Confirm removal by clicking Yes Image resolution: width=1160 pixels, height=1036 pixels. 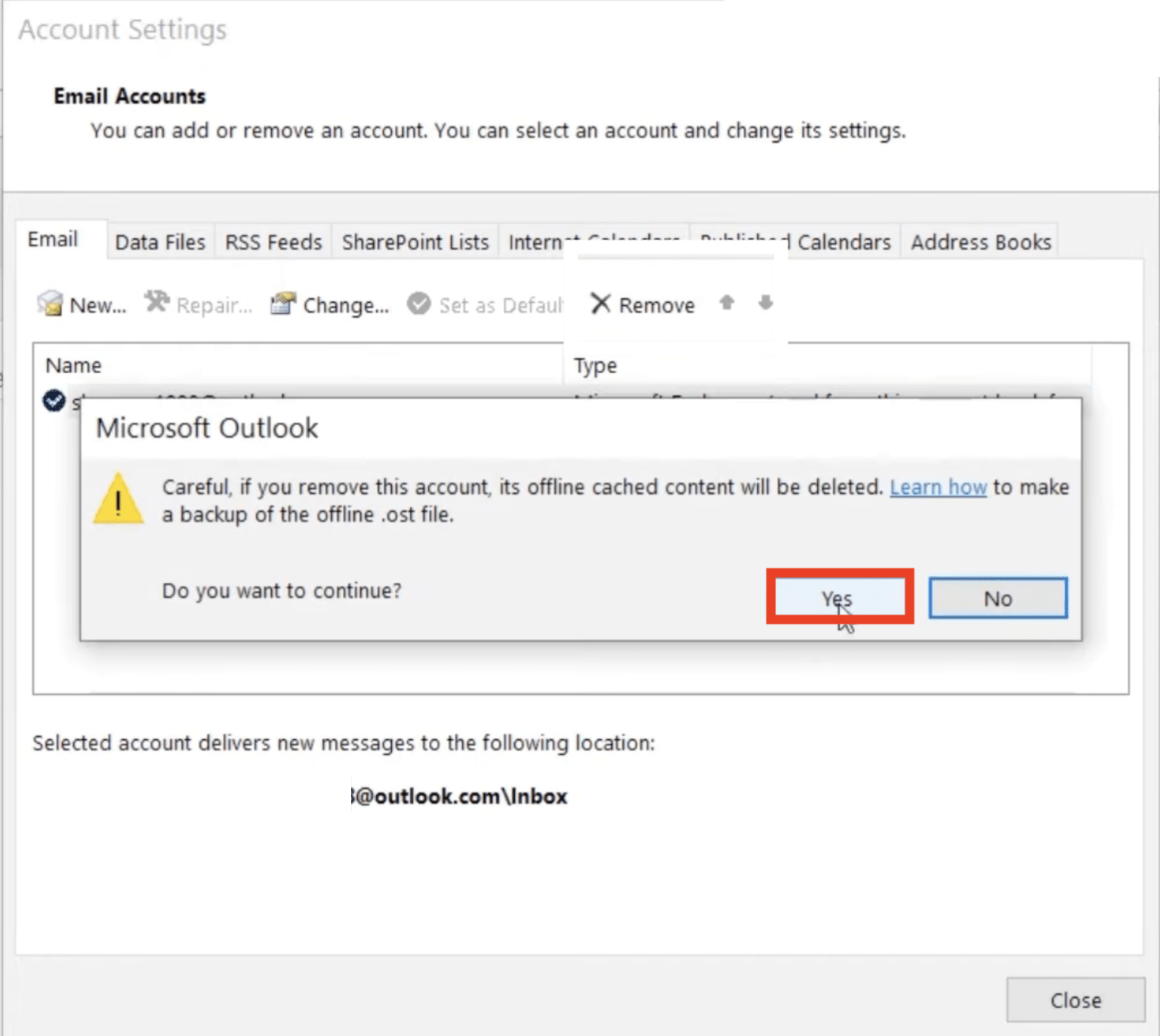click(838, 598)
